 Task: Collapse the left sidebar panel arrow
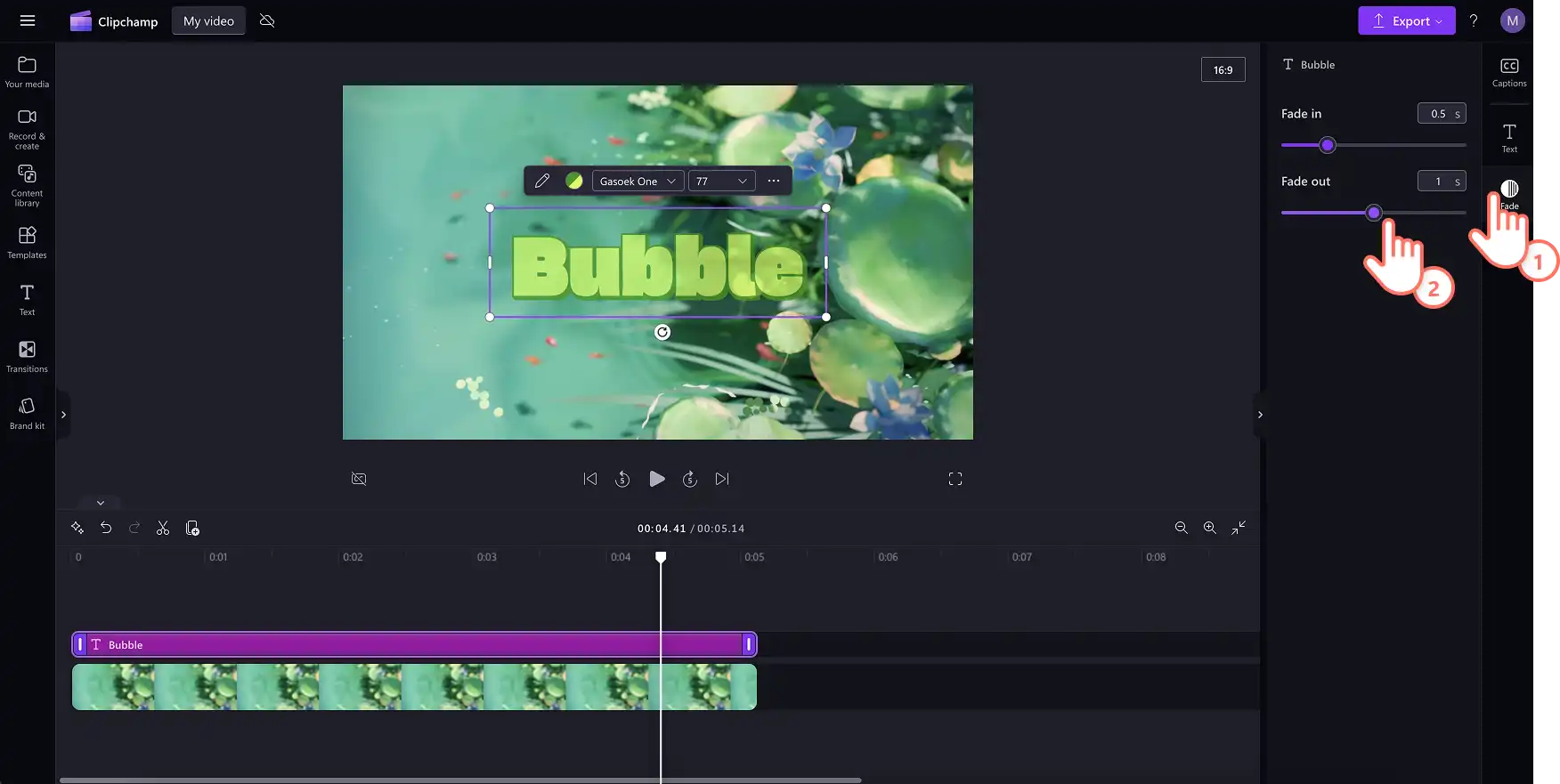pos(63,415)
